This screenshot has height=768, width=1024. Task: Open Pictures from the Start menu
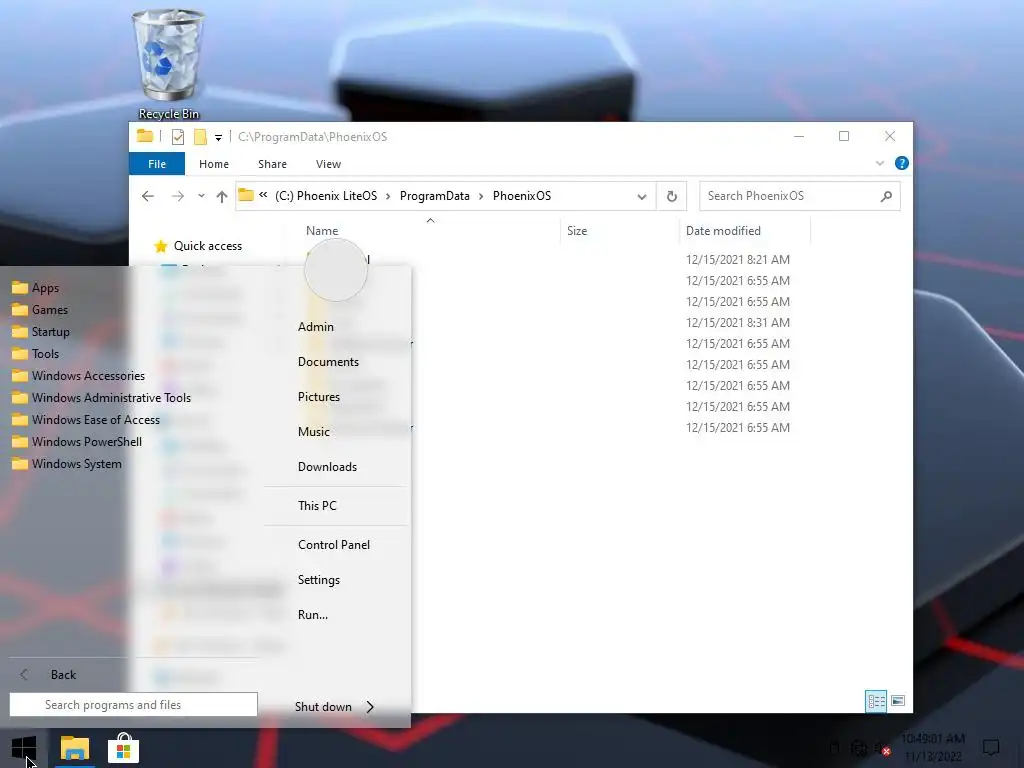pos(319,396)
